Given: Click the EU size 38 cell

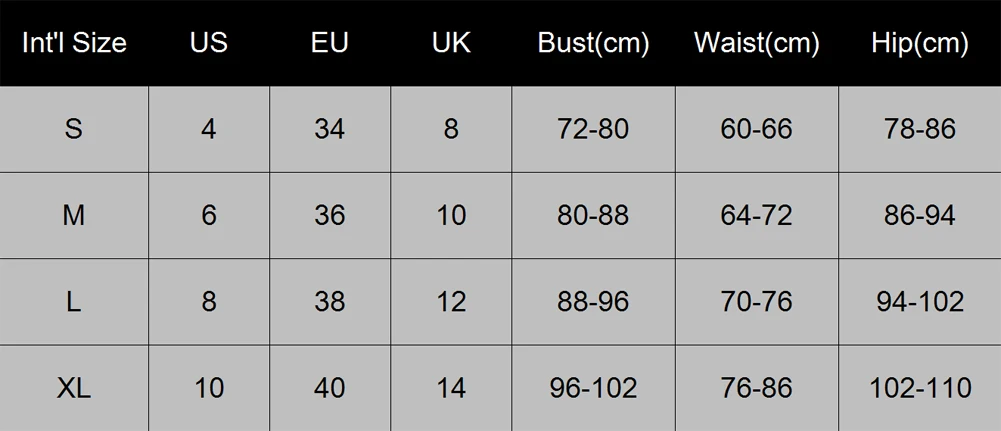Looking at the screenshot, I should click(329, 301).
